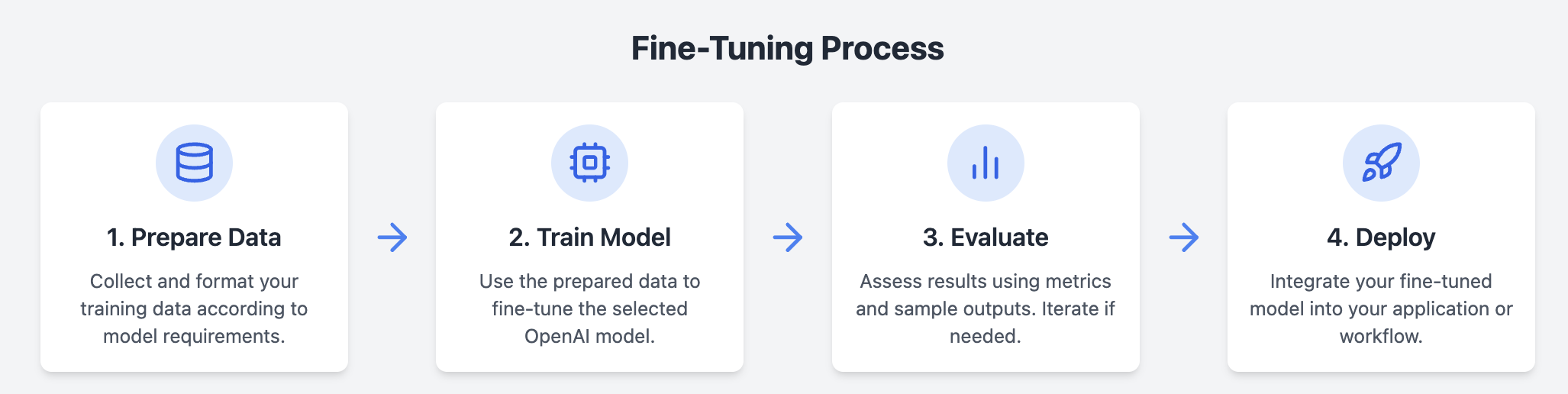Click the arrow between Train Model and Evaluate

click(x=788, y=237)
